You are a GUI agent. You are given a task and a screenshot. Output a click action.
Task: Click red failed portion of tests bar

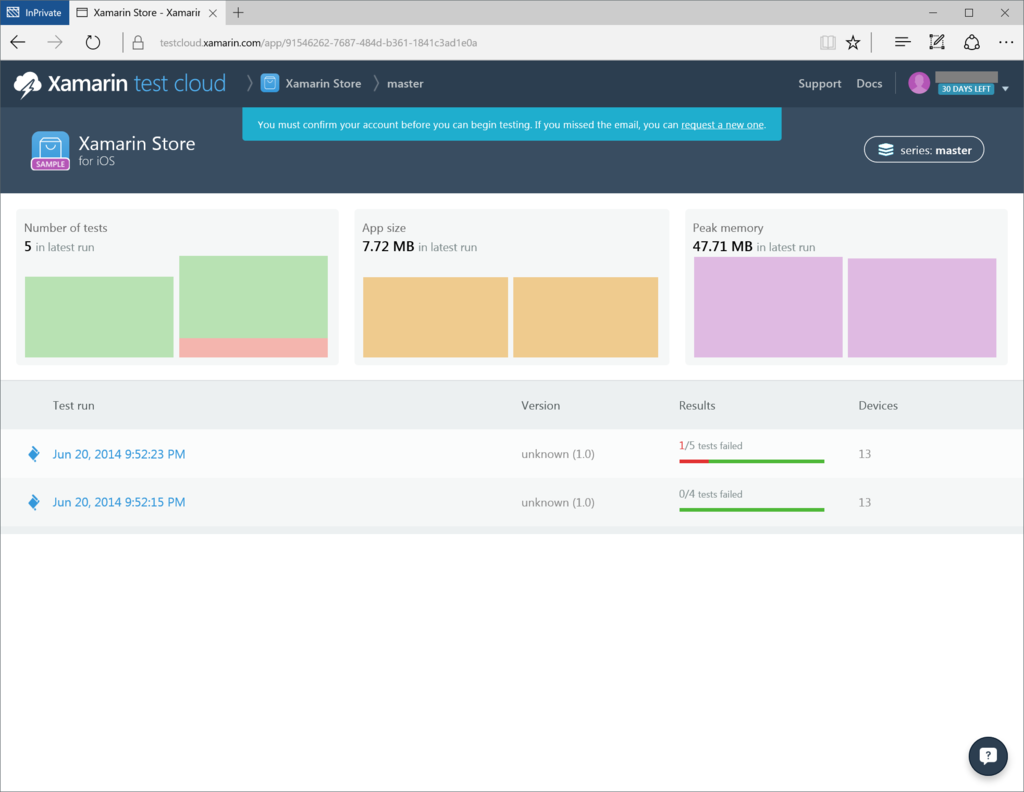coord(253,347)
